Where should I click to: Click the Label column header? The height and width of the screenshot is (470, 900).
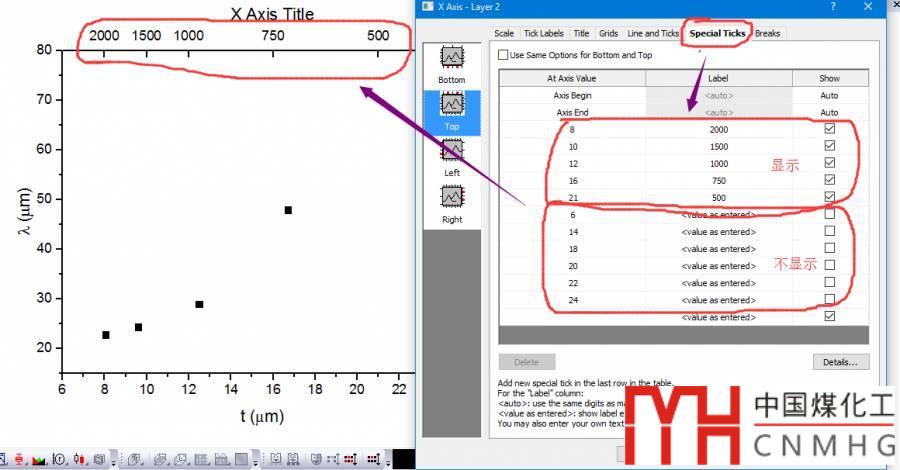pos(719,78)
